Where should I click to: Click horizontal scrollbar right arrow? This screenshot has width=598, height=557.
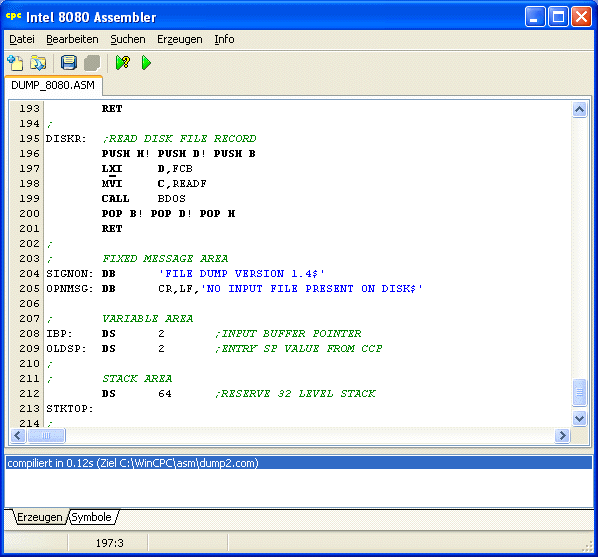point(562,435)
